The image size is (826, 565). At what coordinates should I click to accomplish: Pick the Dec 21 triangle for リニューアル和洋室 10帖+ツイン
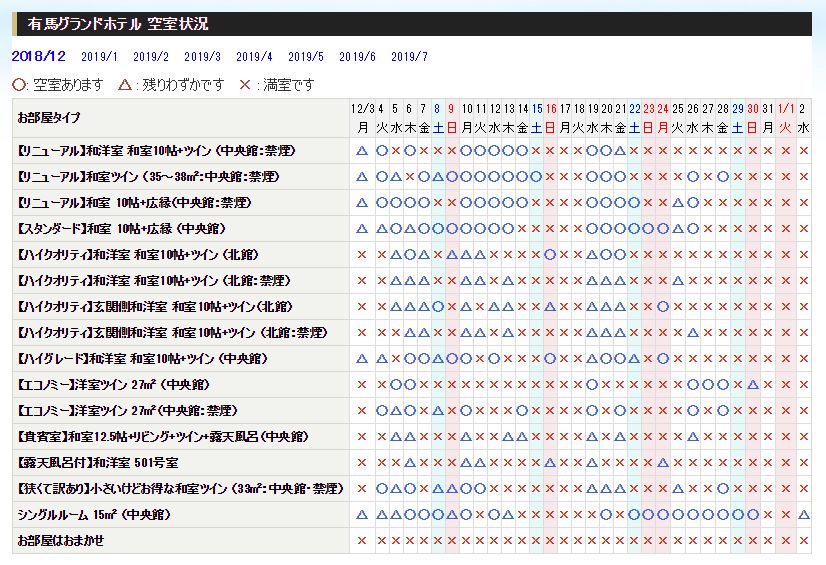point(620,151)
